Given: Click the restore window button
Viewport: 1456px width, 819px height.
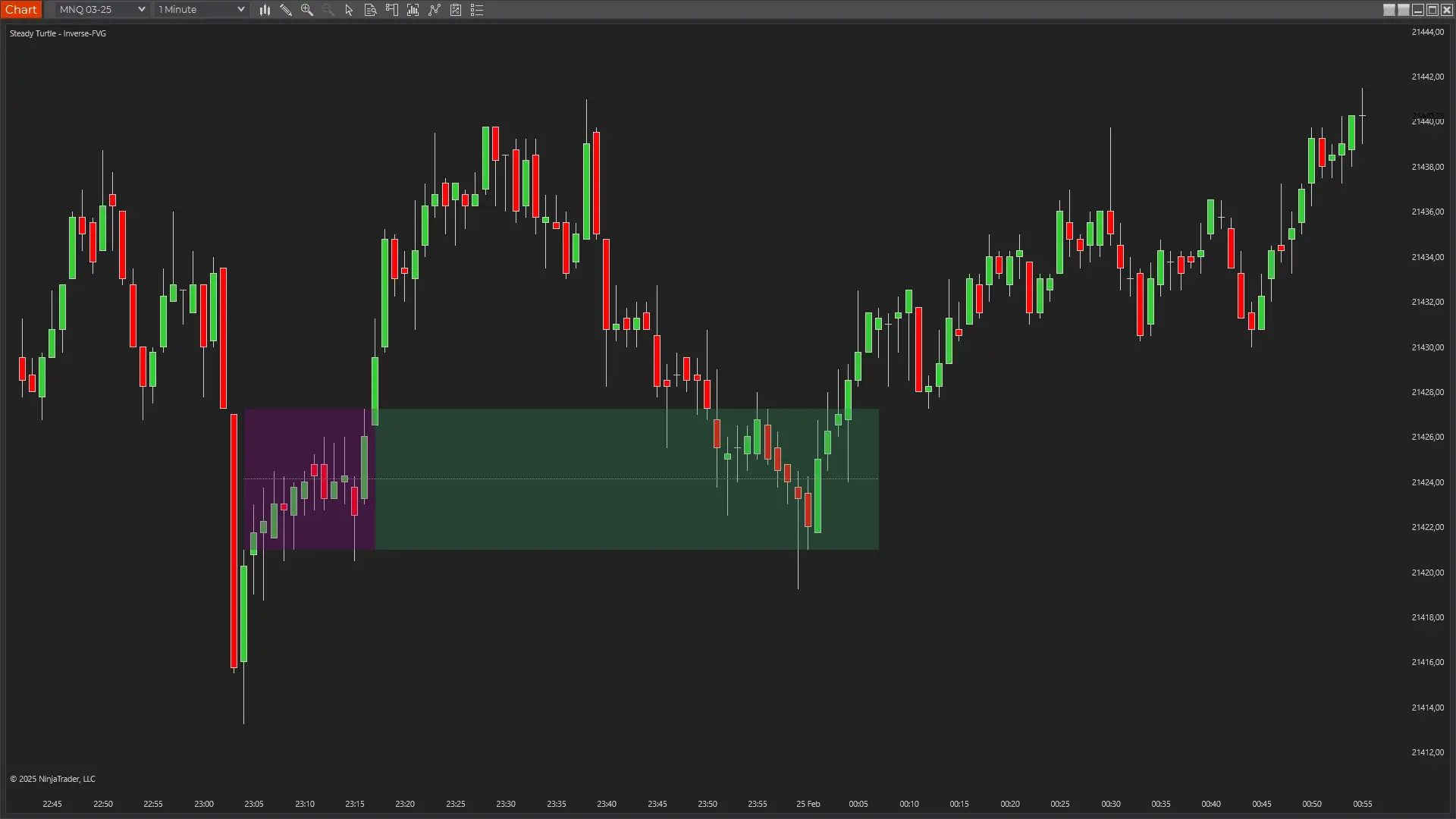Looking at the screenshot, I should (1432, 10).
